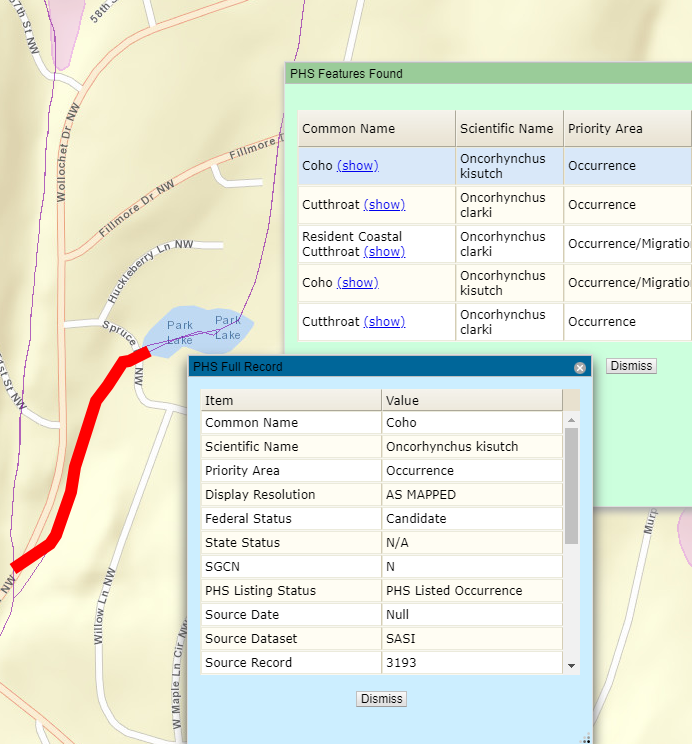Click the Scientific Name column header

509,129
